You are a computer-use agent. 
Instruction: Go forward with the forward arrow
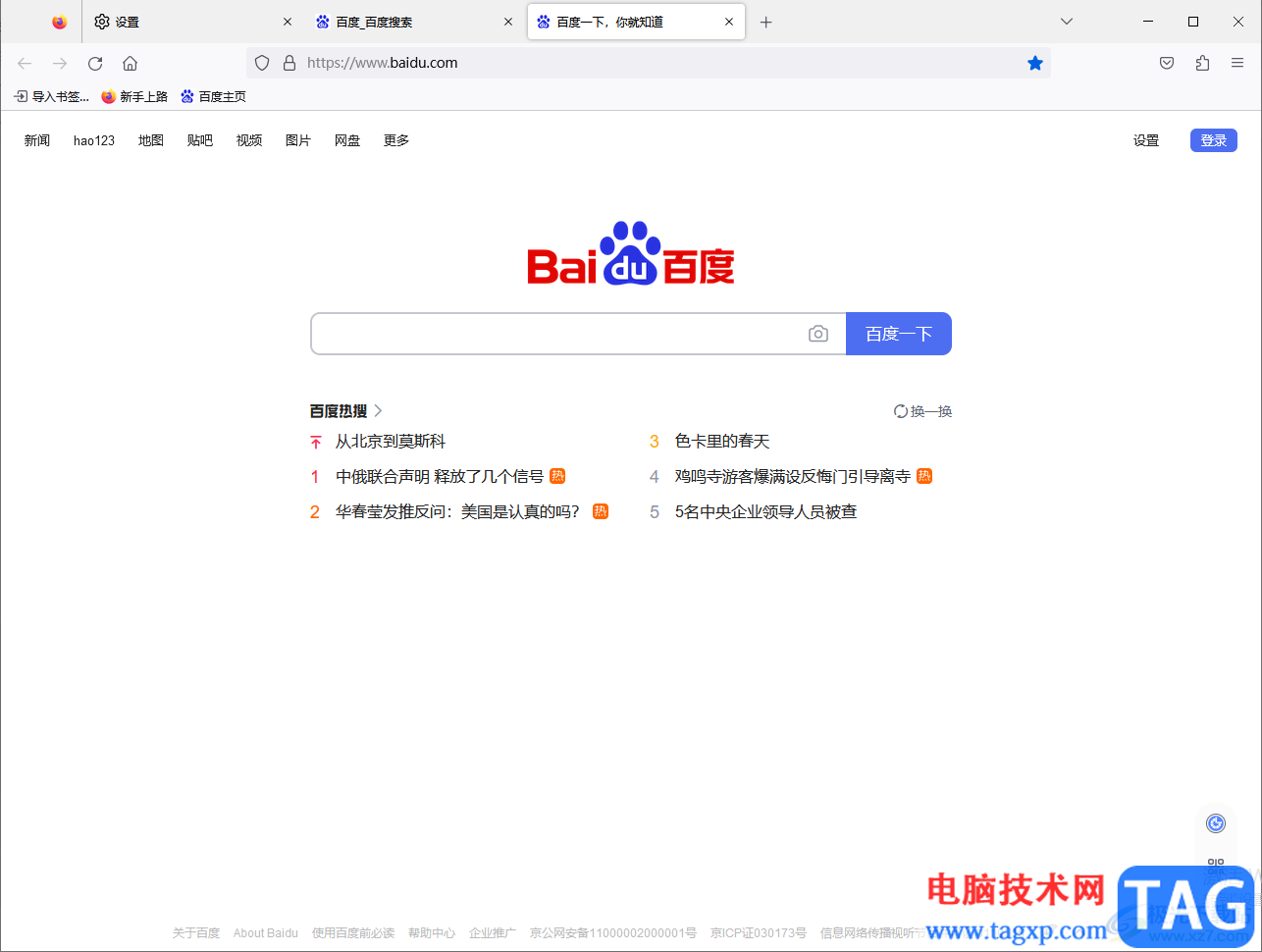(x=60, y=63)
